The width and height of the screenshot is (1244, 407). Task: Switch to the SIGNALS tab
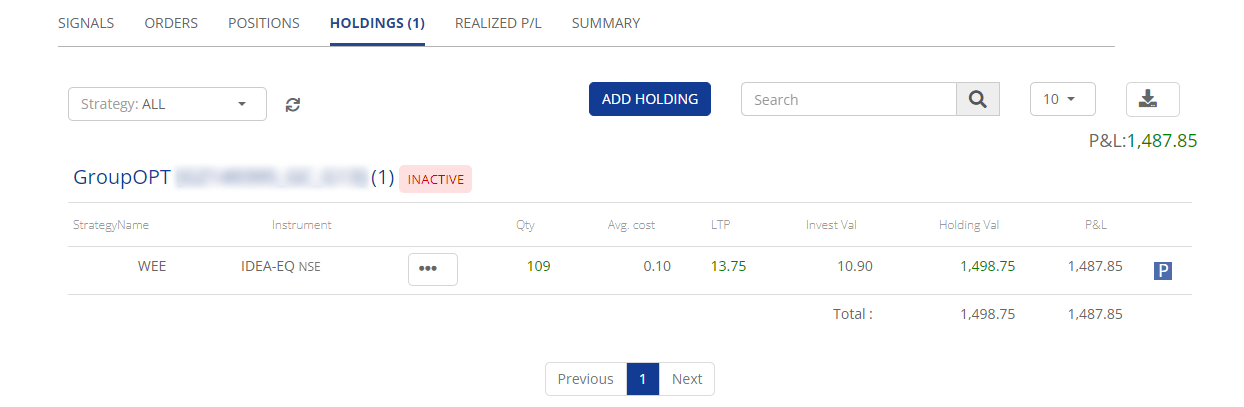pyautogui.click(x=86, y=23)
